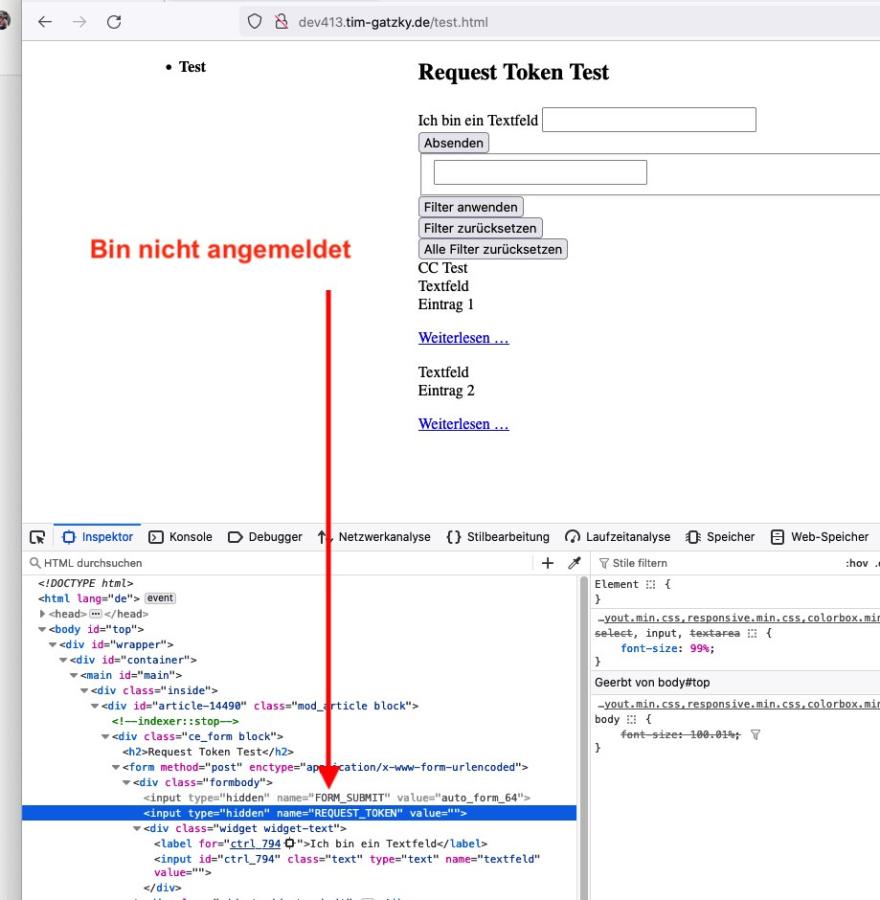Click the first Weiterlesen link
The width and height of the screenshot is (880, 900).
(x=463, y=338)
